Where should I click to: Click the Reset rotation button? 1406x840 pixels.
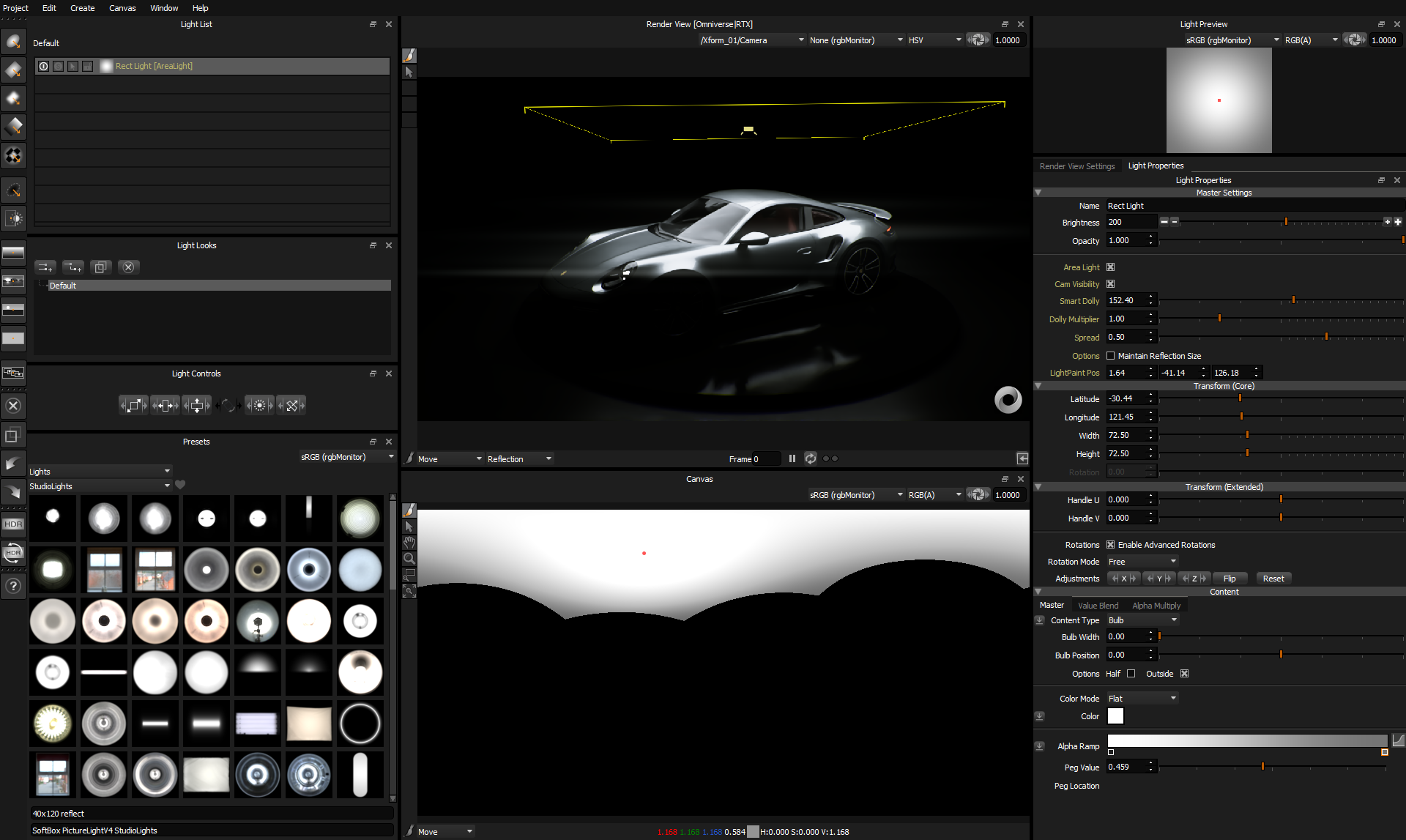(x=1273, y=579)
